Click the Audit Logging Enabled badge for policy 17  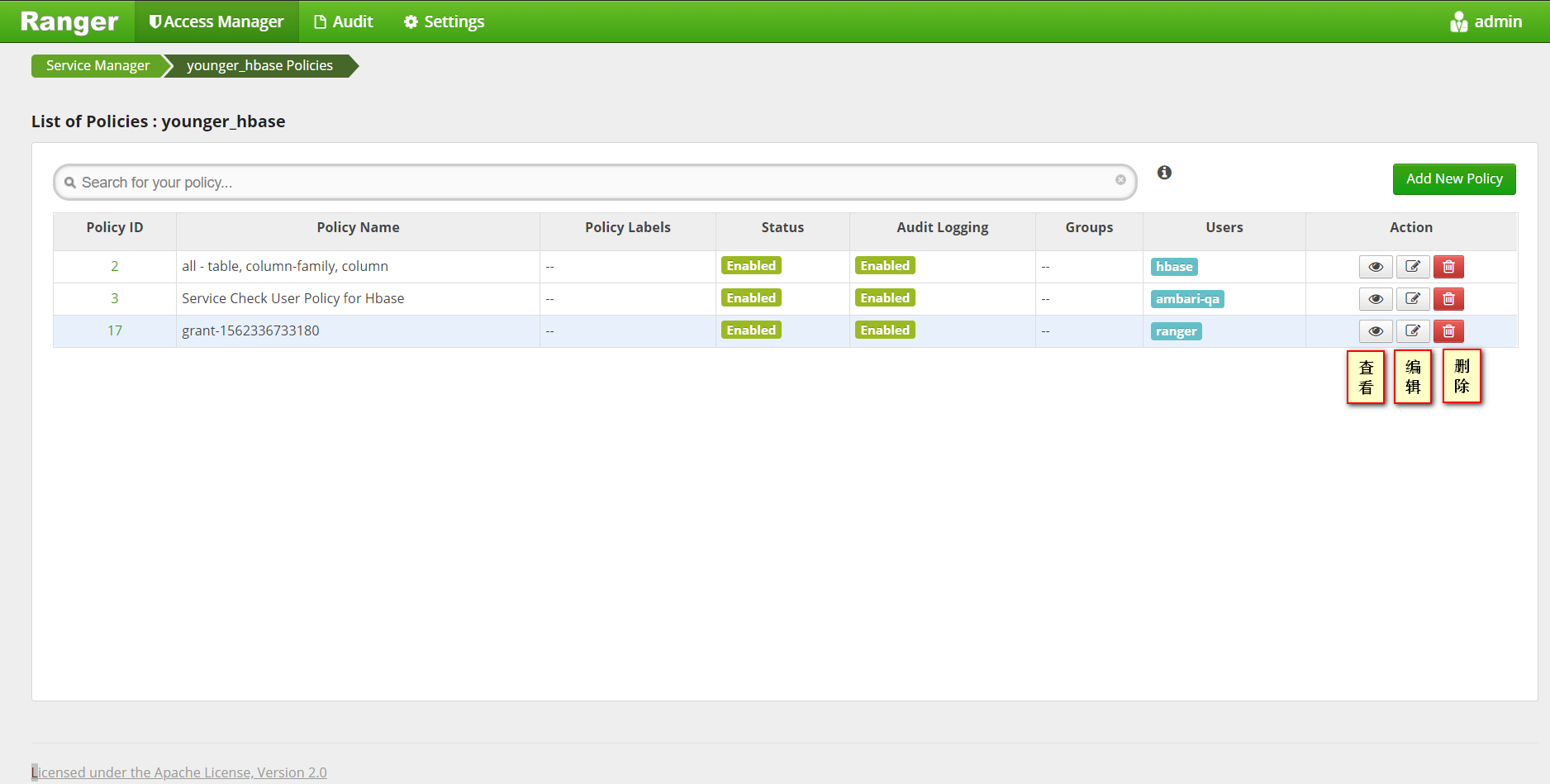click(x=884, y=330)
